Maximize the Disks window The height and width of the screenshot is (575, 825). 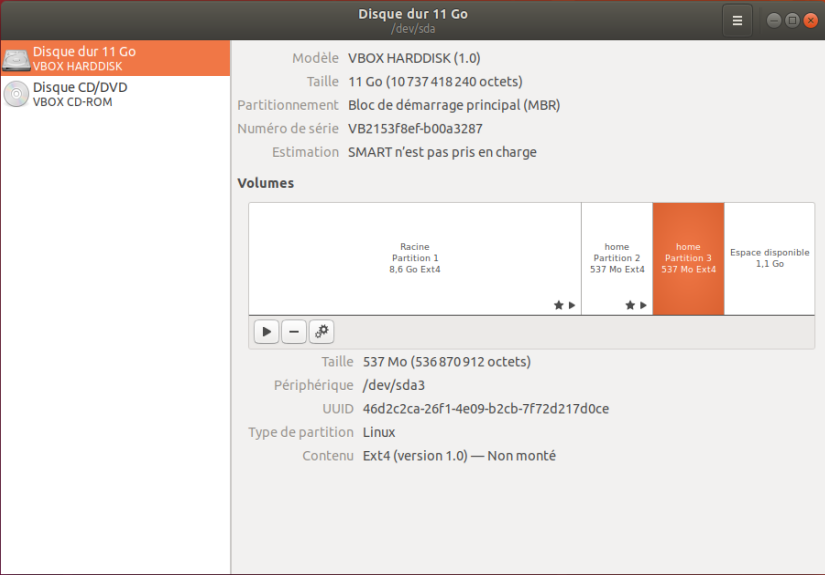pos(791,20)
